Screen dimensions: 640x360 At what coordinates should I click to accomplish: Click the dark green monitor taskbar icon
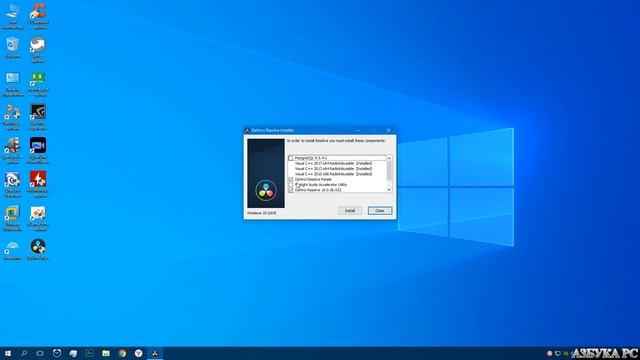tap(89, 353)
